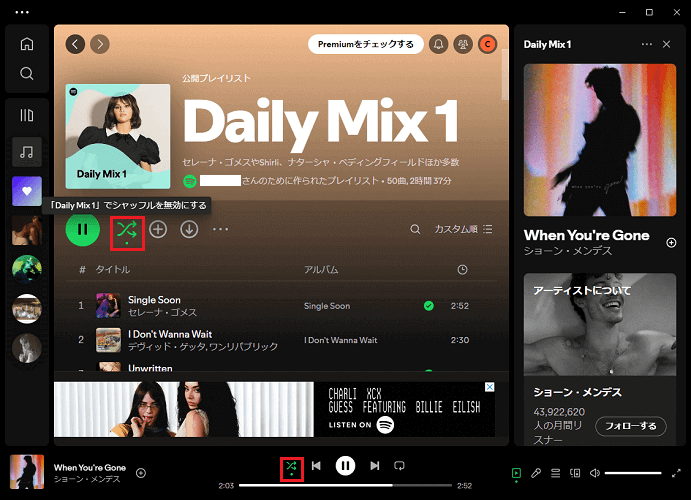691x500 pixels.
Task: Enter full screen with the expand icon
Action: point(676,474)
